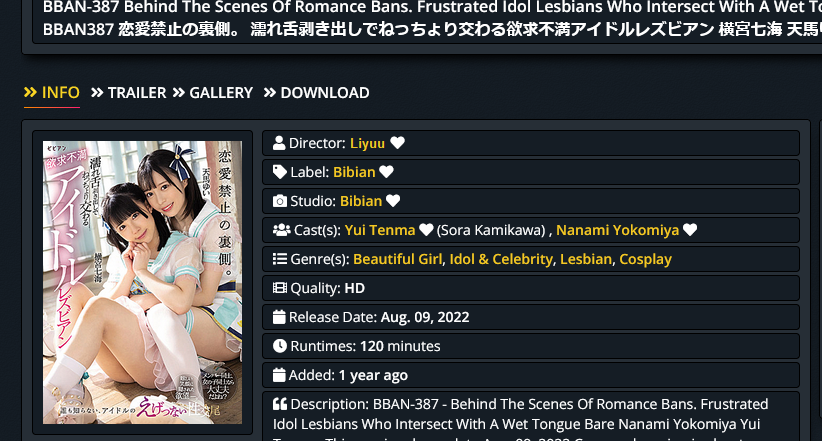Viewport: 822px width, 441px height.
Task: Open the GALLERY tab
Action: click(x=213, y=93)
